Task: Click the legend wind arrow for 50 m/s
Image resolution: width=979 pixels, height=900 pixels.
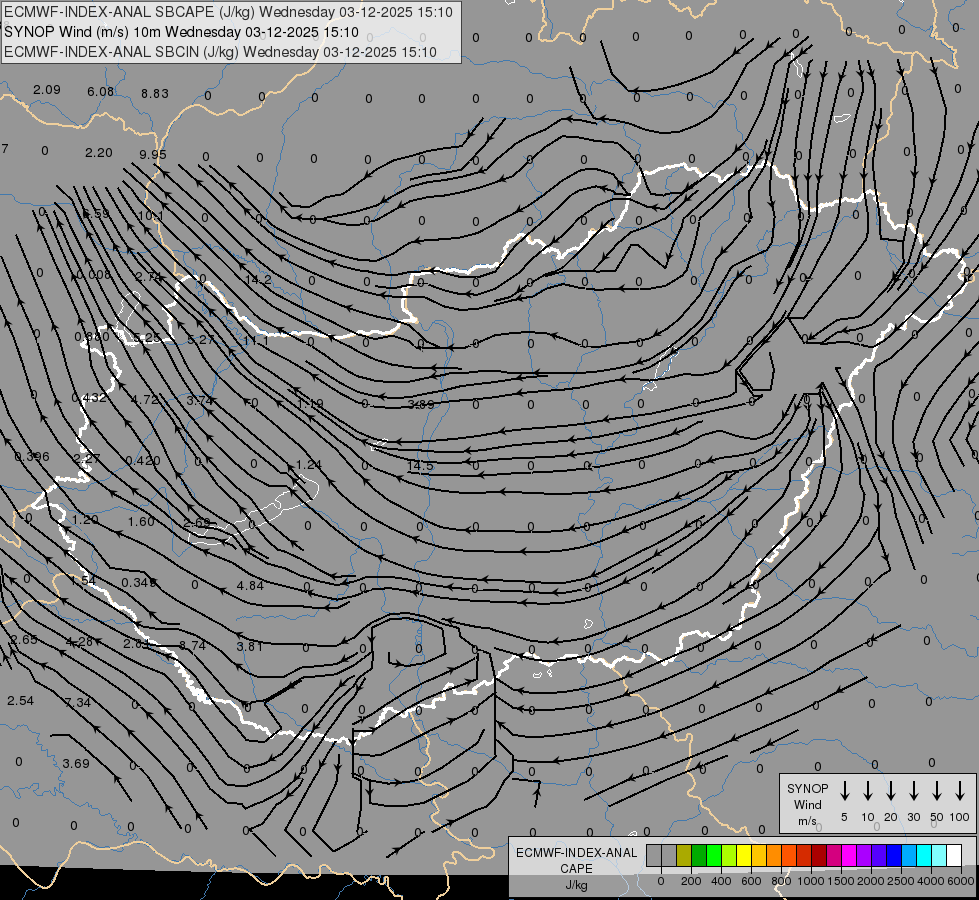Action: [937, 791]
